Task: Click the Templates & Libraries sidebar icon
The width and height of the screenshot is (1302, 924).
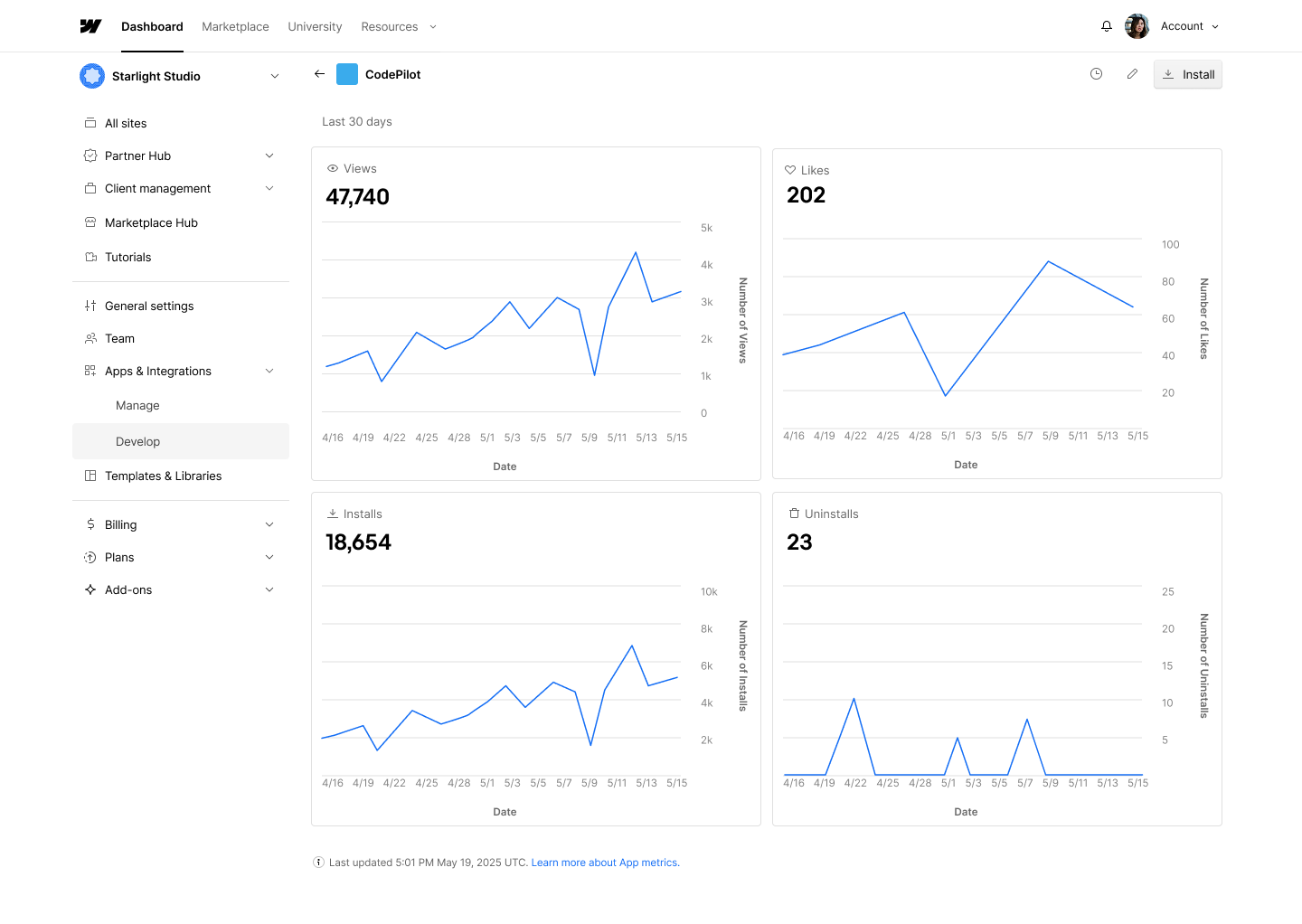Action: 90,476
